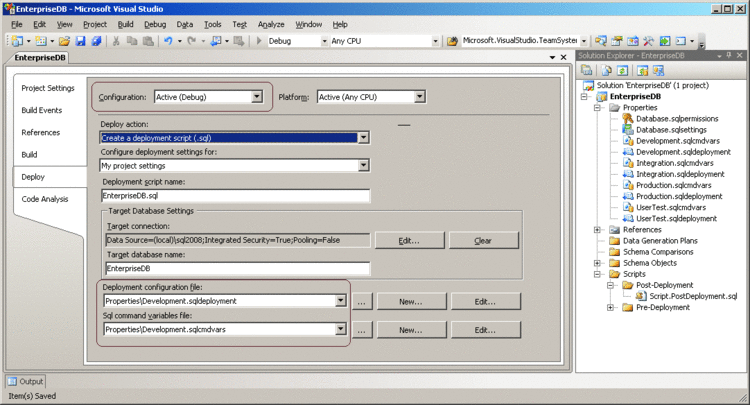Open the Analyze menu

coord(271,24)
